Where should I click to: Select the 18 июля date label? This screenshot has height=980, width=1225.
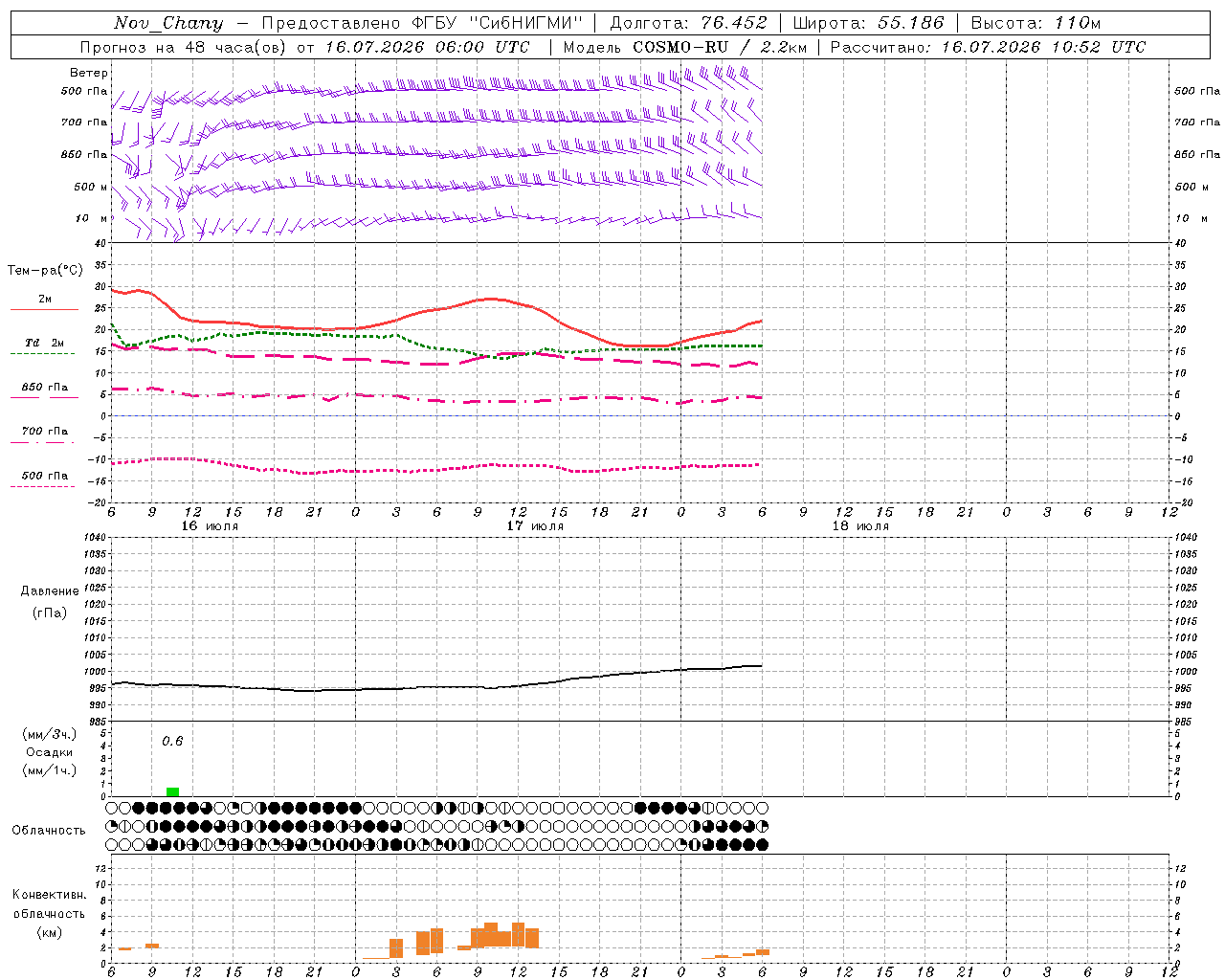tap(860, 526)
